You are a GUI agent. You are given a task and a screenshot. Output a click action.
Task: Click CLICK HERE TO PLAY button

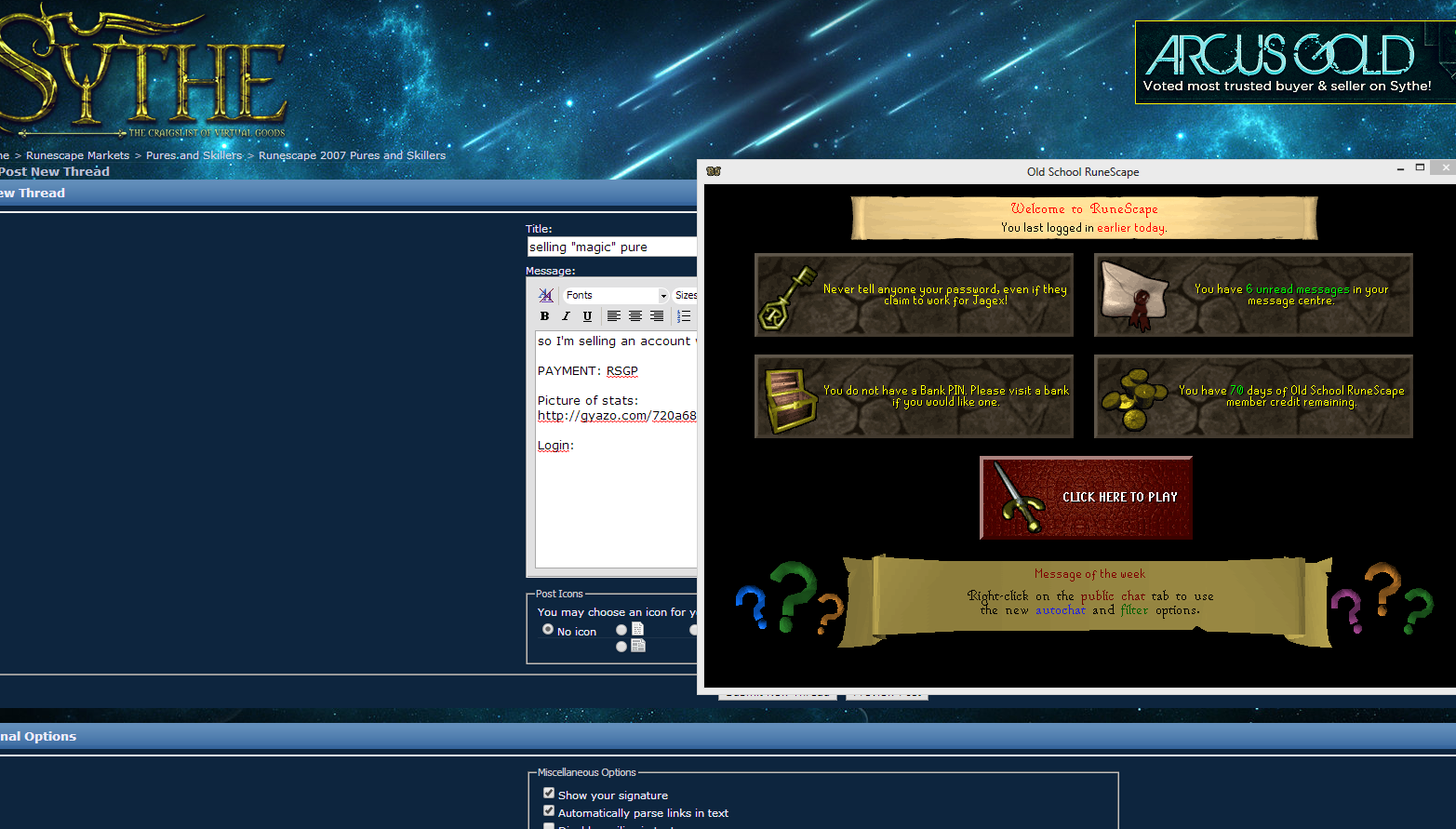pos(1086,498)
